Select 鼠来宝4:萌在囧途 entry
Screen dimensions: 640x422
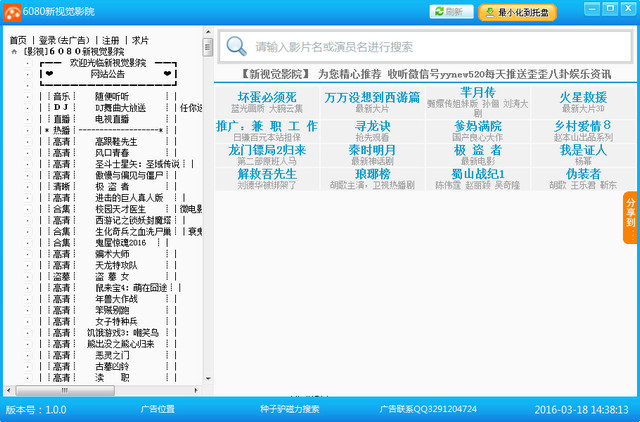click(131, 288)
